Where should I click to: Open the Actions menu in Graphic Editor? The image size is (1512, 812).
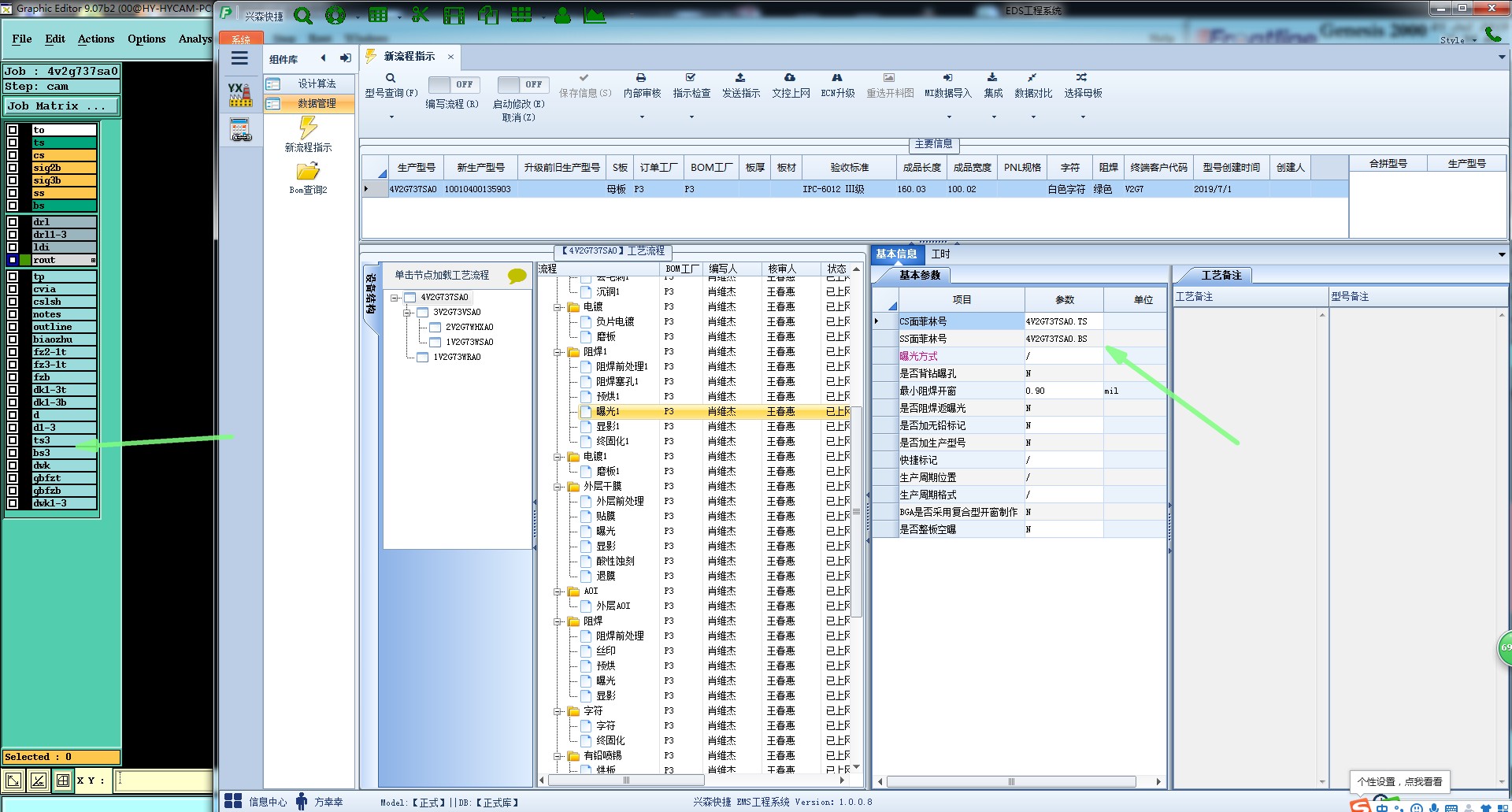click(x=96, y=39)
